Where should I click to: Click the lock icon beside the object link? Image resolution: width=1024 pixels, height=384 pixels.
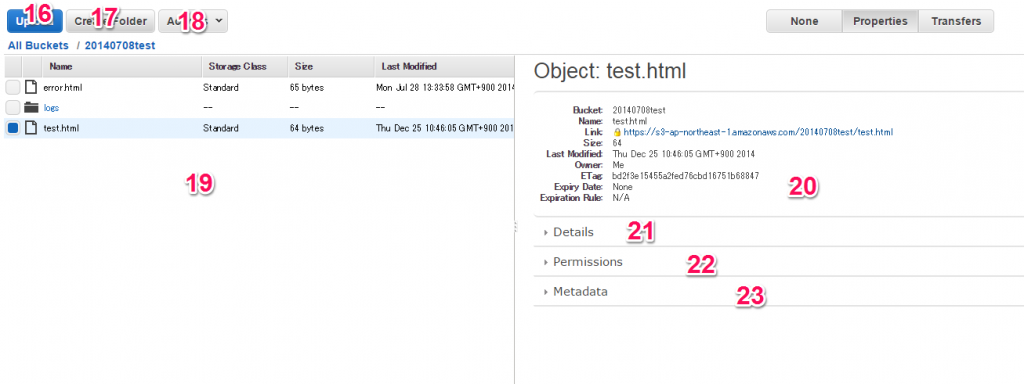617,133
